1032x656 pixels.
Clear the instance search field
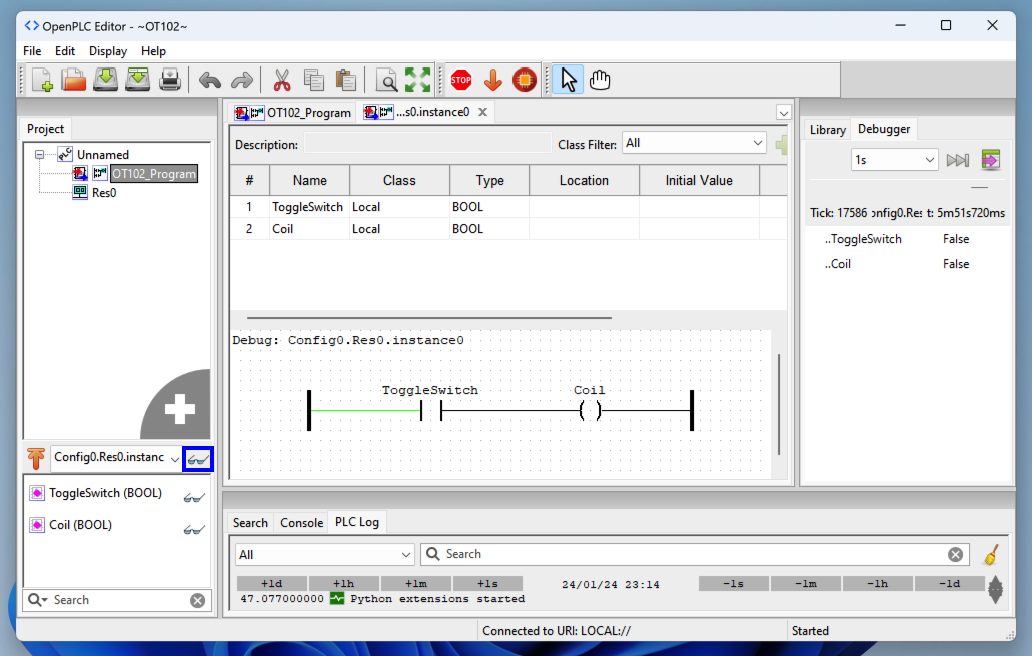tap(197, 600)
